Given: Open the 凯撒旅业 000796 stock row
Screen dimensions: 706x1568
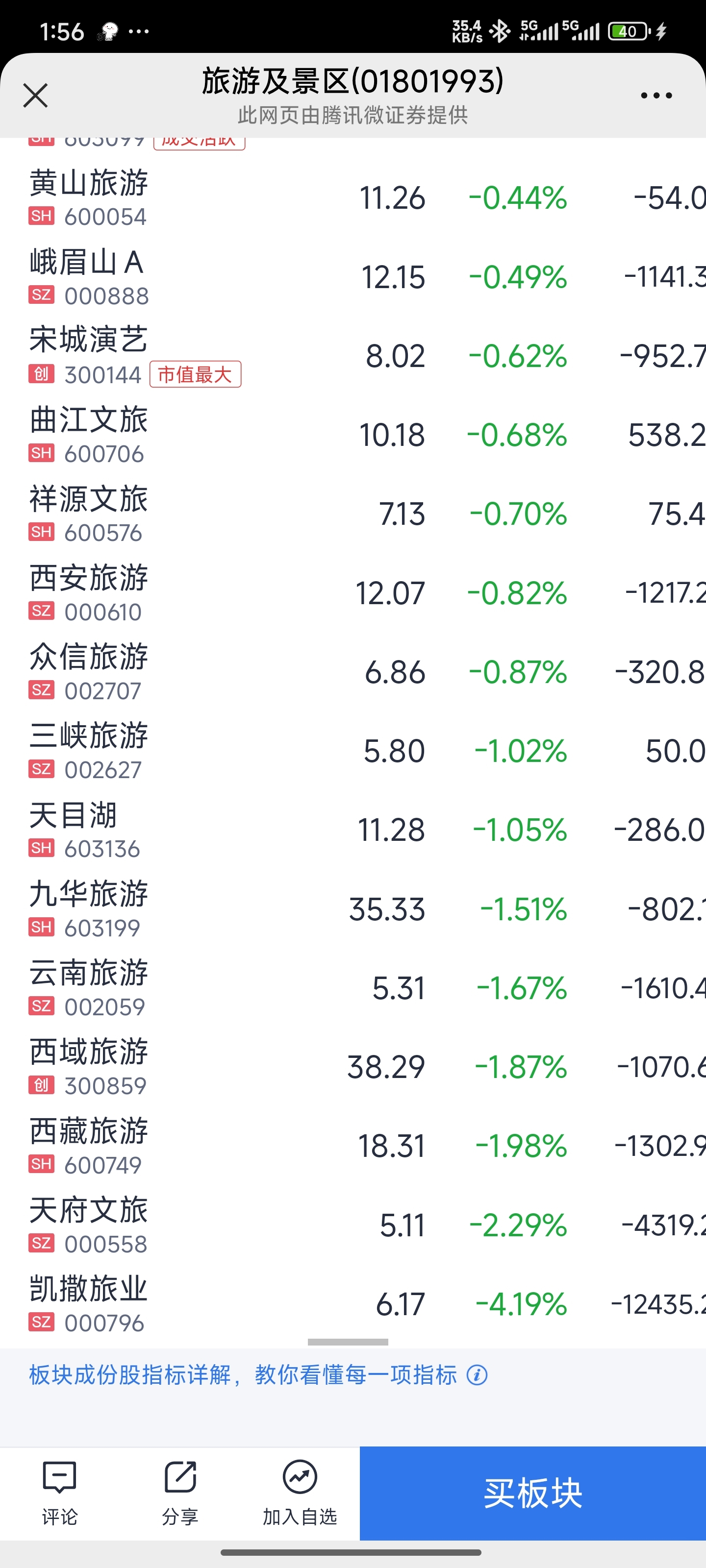Looking at the screenshot, I should click(x=353, y=1304).
